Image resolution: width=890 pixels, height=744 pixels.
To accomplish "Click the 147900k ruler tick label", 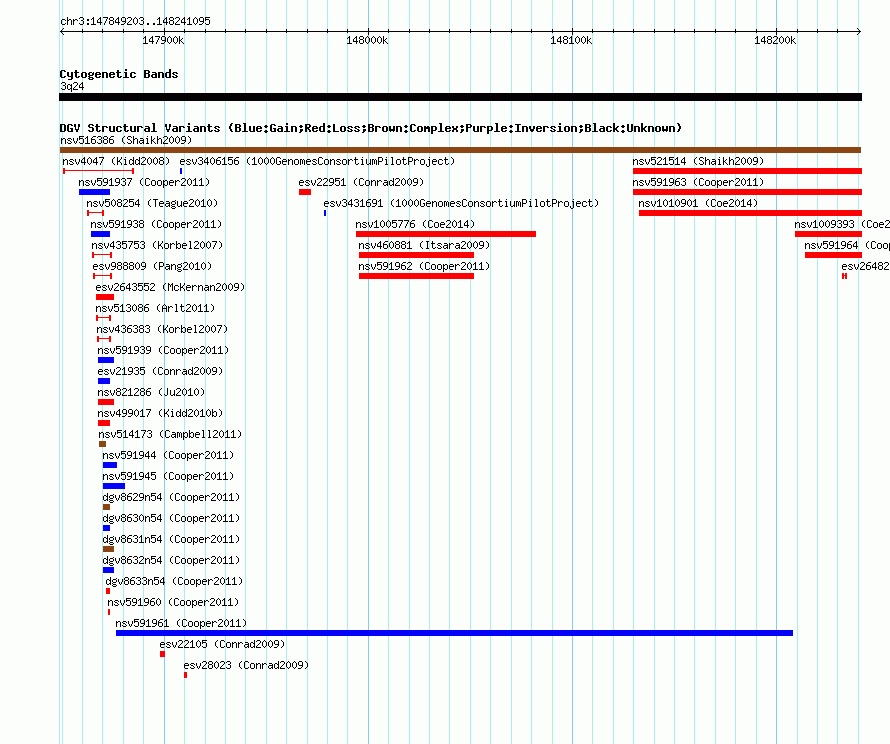I will click(163, 40).
